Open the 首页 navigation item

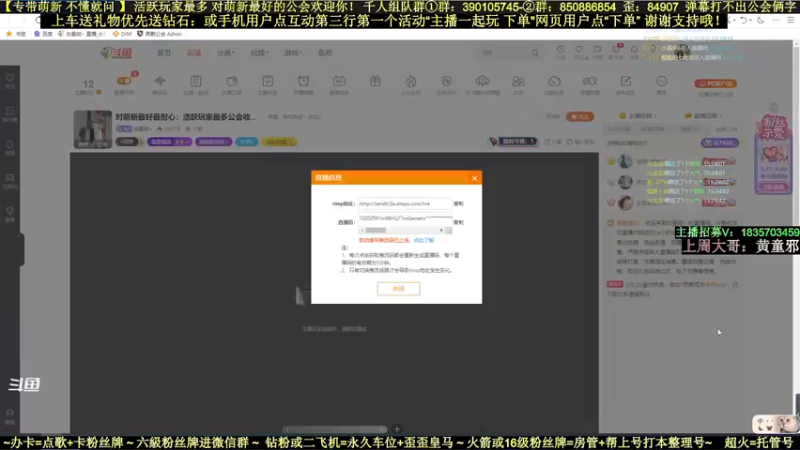pyautogui.click(x=164, y=53)
